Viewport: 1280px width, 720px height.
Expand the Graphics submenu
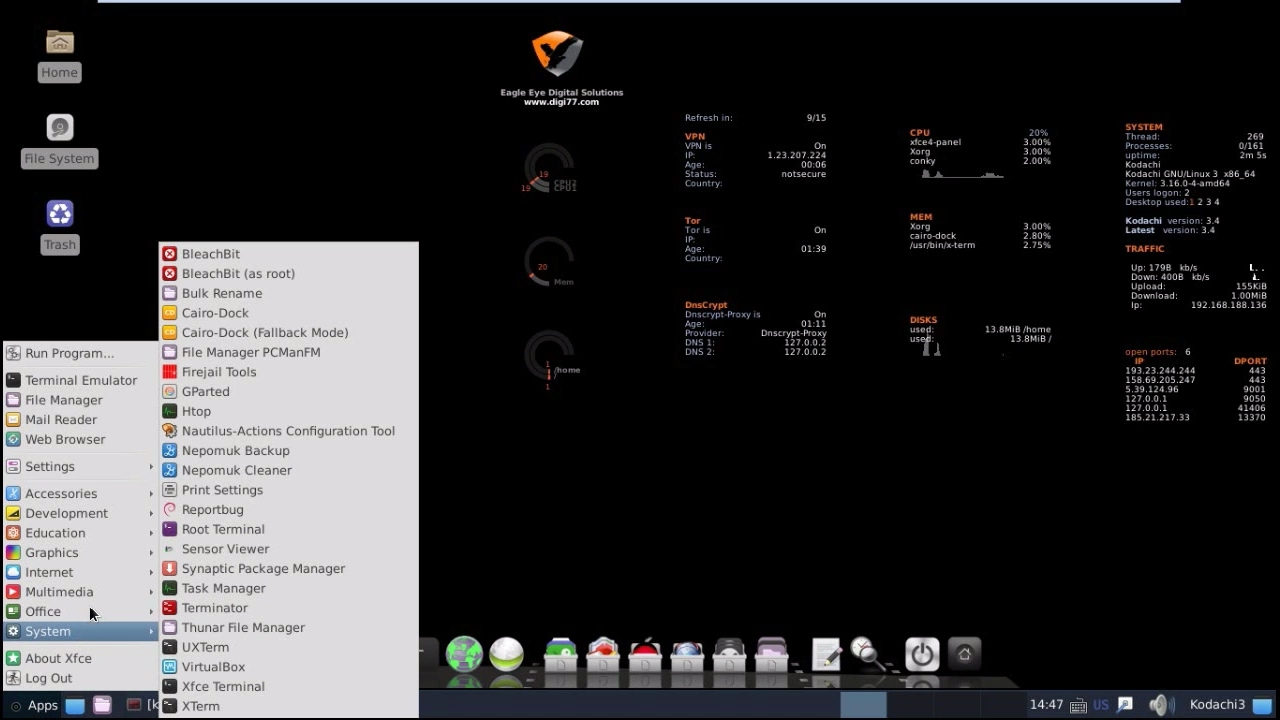pyautogui.click(x=81, y=552)
